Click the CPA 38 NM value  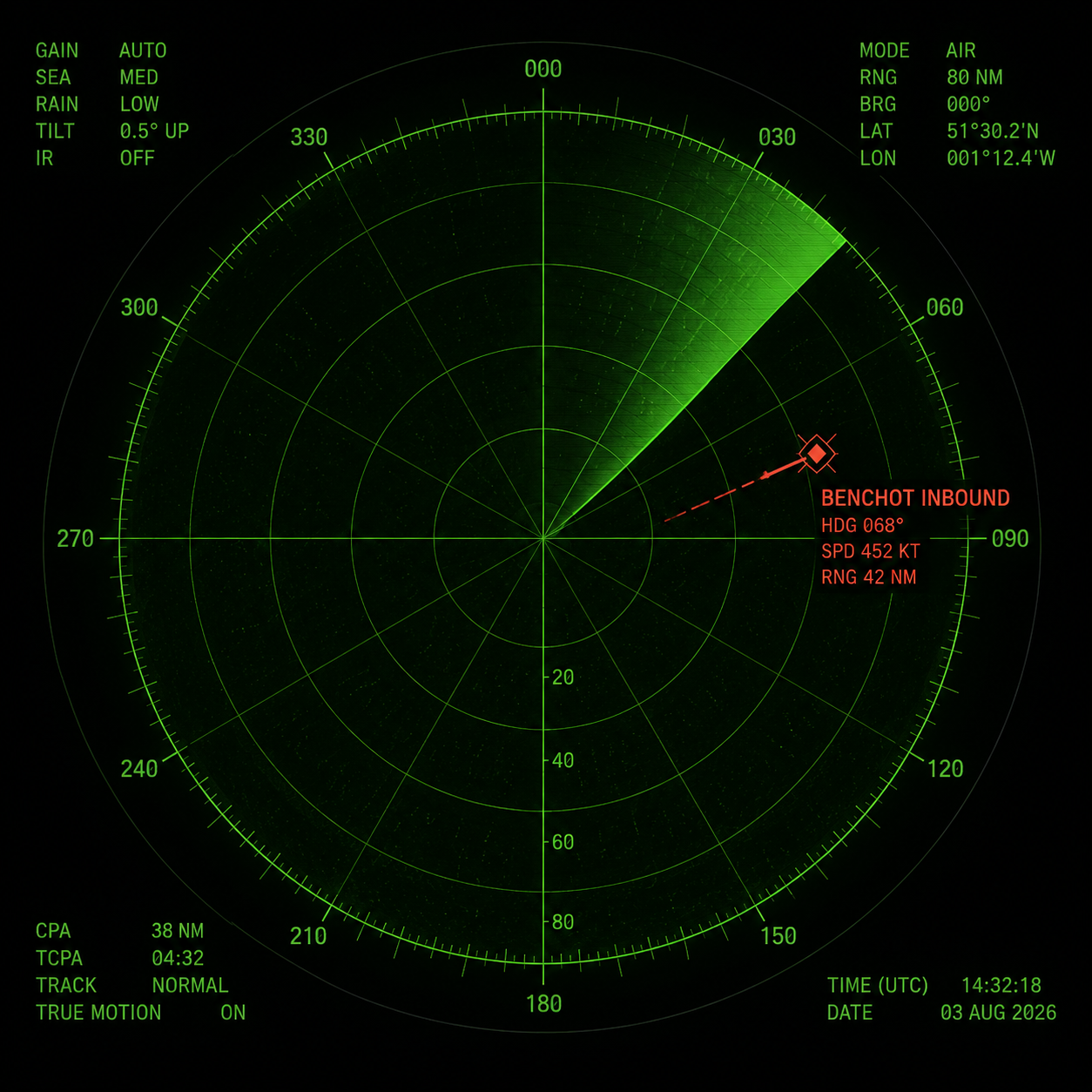click(x=178, y=931)
